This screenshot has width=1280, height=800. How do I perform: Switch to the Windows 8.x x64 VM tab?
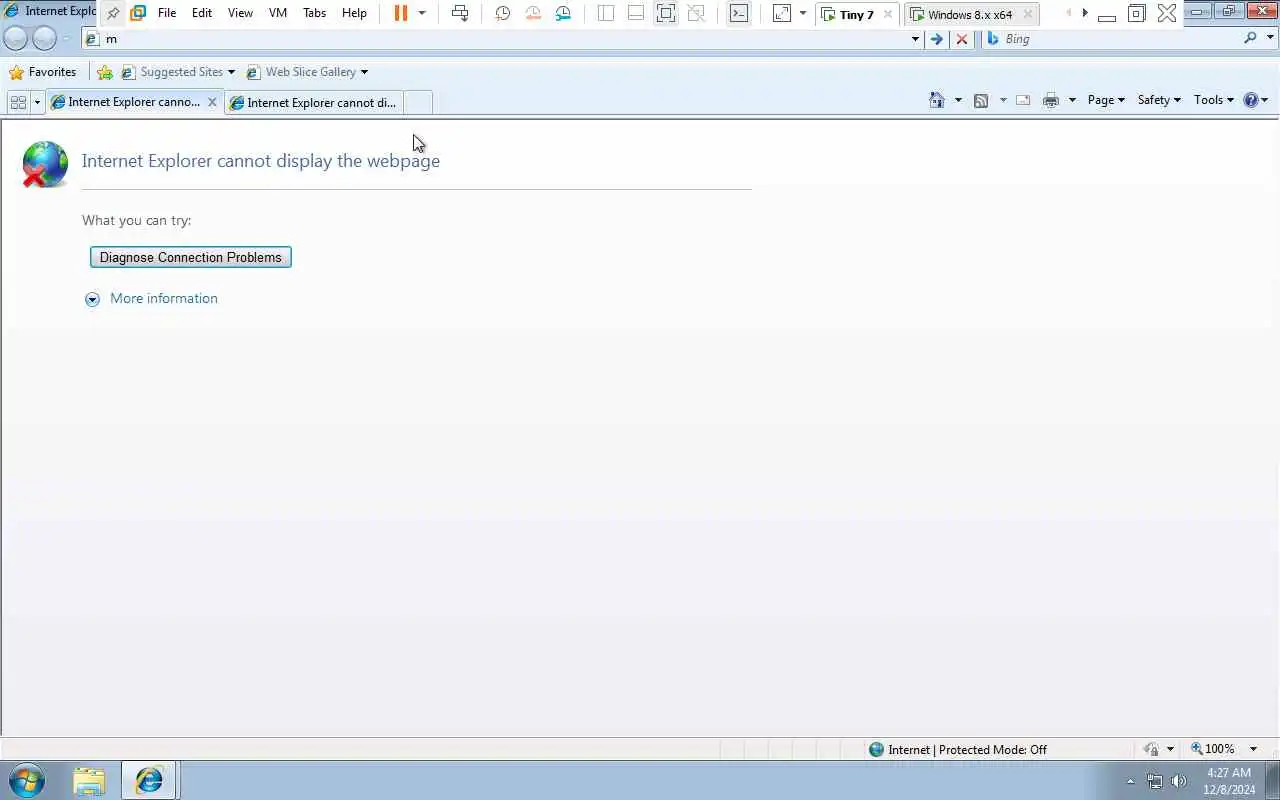point(969,14)
